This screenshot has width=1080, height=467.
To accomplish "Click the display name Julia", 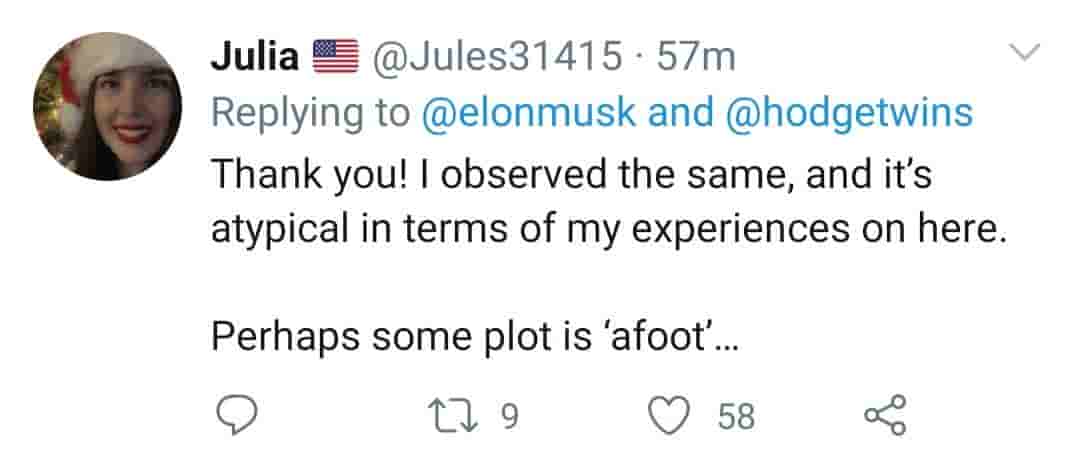I will click(255, 57).
